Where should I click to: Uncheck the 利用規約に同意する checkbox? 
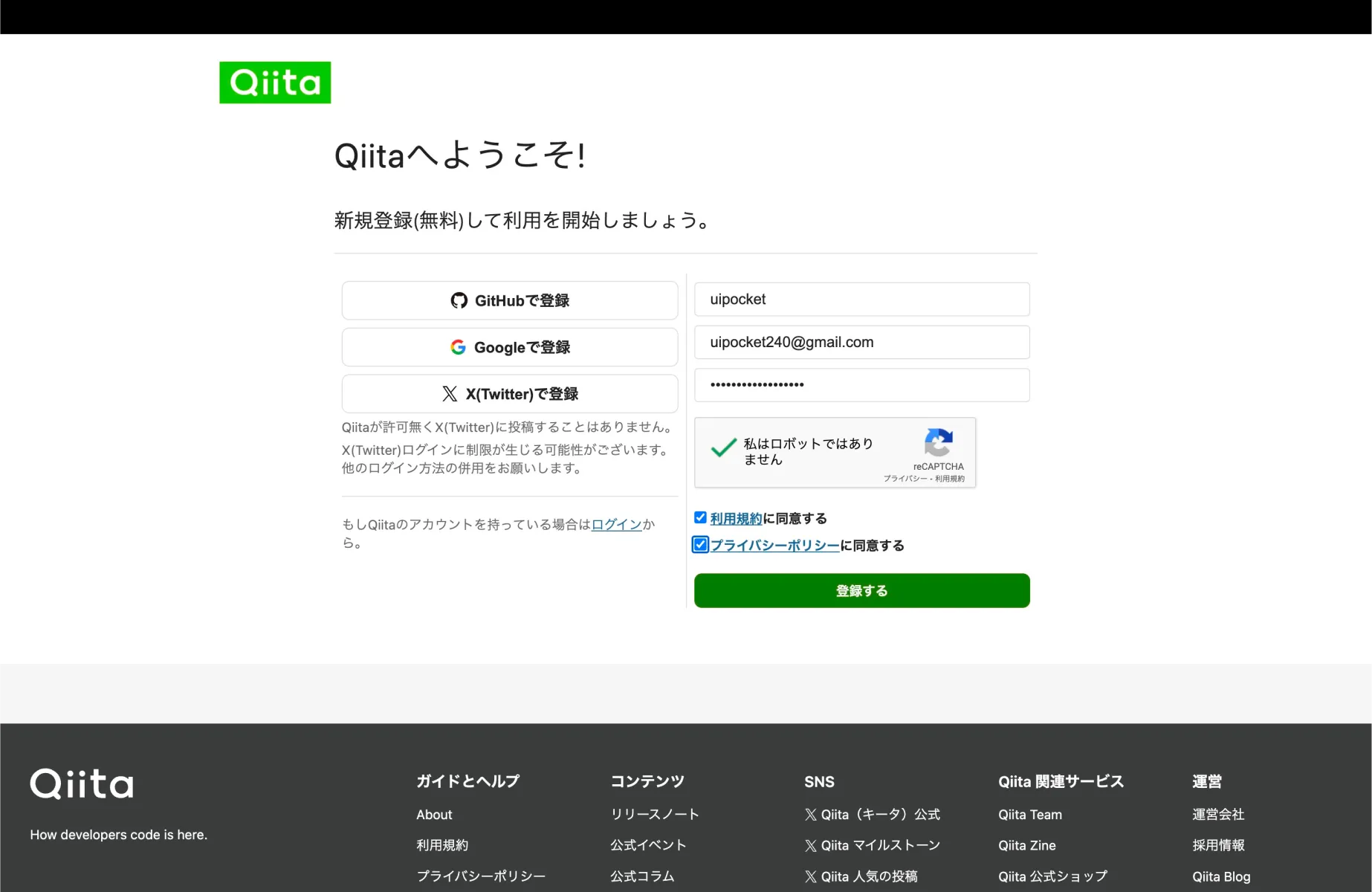pos(699,517)
